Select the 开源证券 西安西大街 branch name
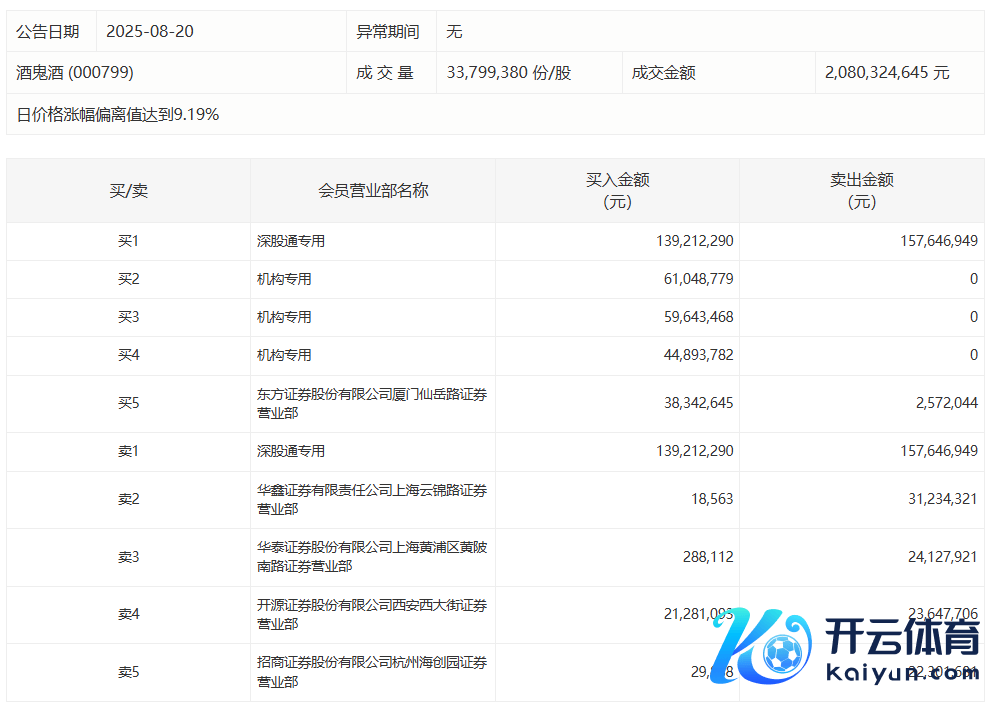This screenshot has height=706, width=995. (x=372, y=614)
